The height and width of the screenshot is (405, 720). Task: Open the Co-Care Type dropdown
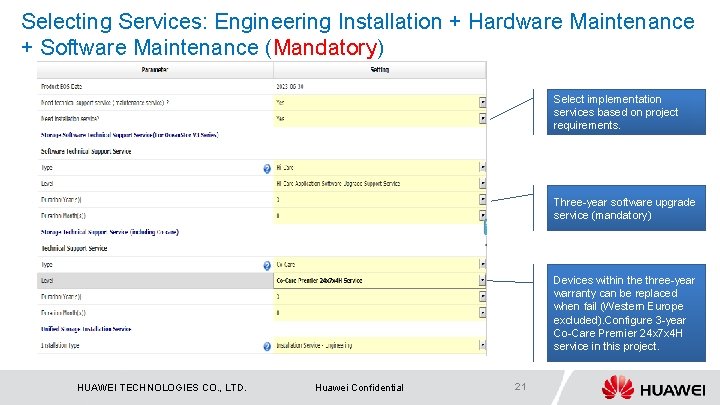point(482,264)
